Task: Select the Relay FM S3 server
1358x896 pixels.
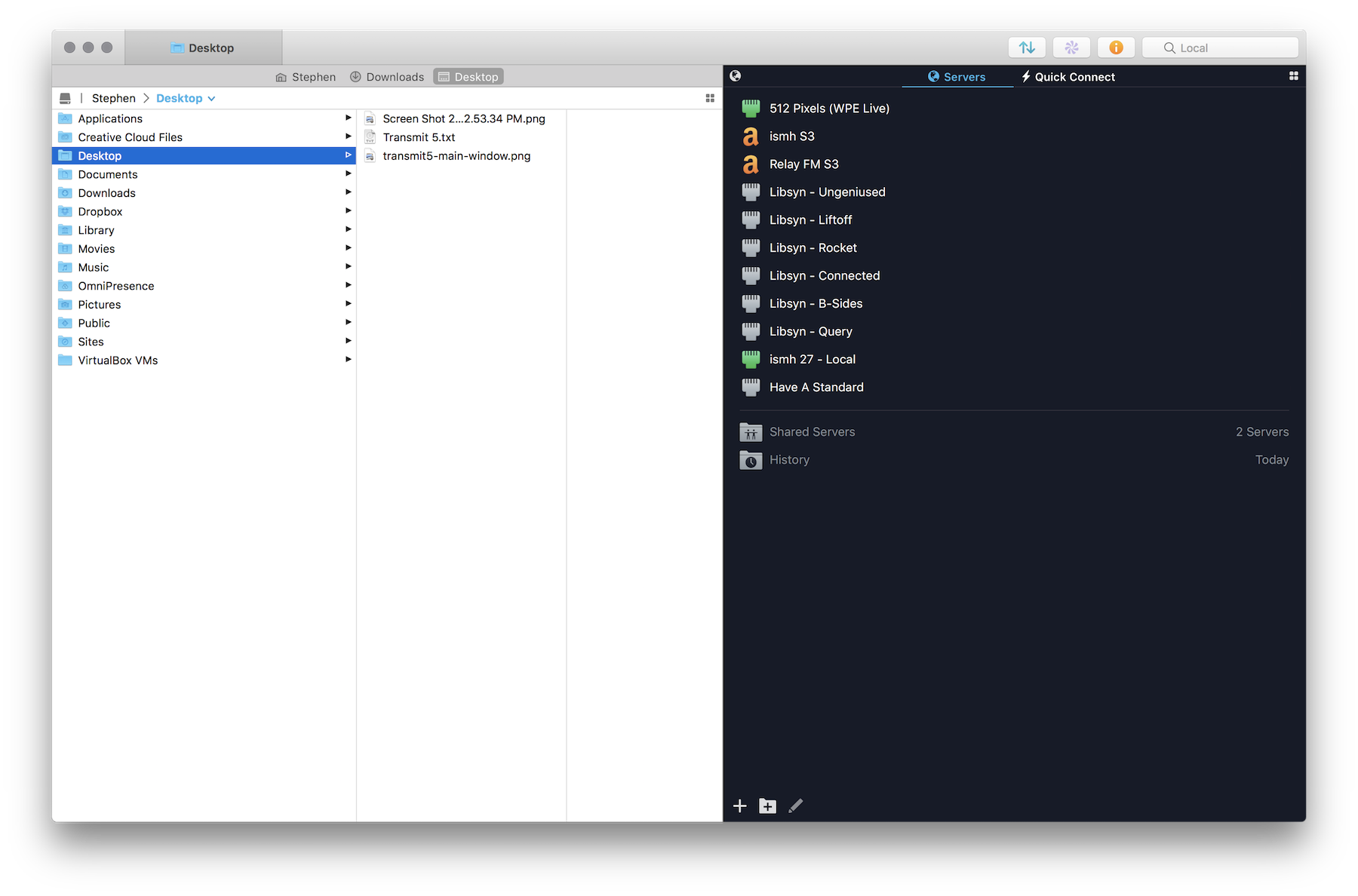Action: pyautogui.click(x=803, y=164)
